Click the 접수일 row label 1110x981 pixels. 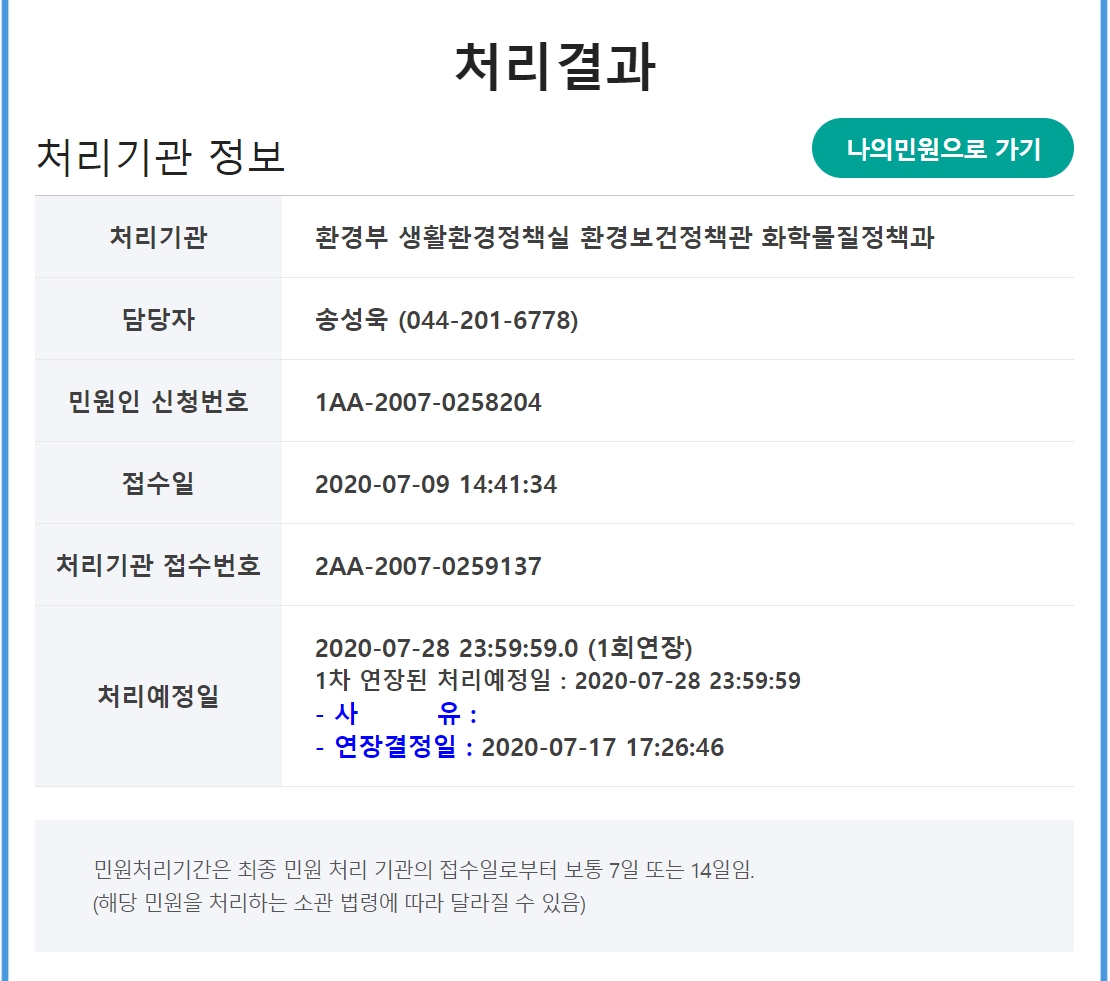[x=158, y=484]
